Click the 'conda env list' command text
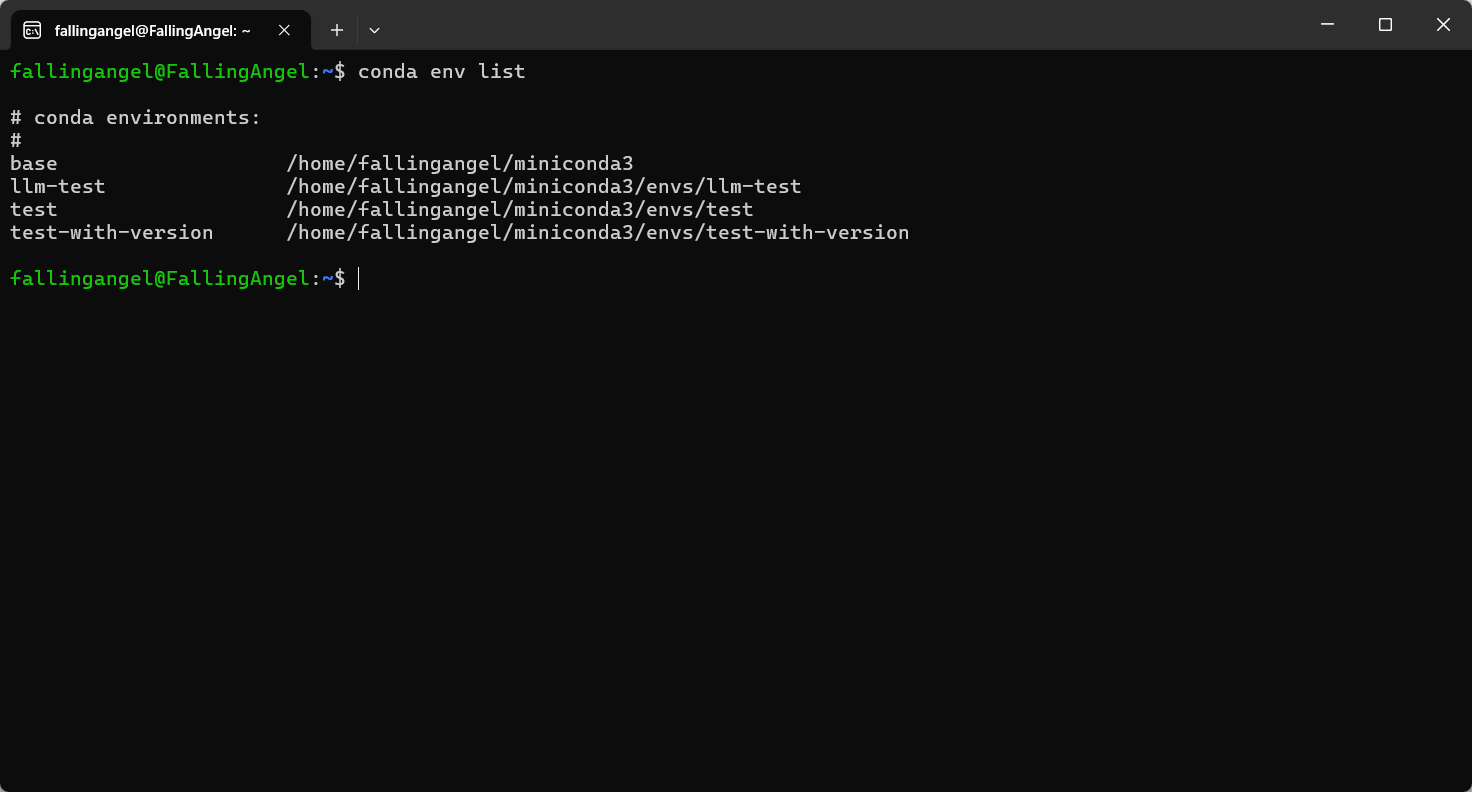The image size is (1472, 792). tap(441, 72)
